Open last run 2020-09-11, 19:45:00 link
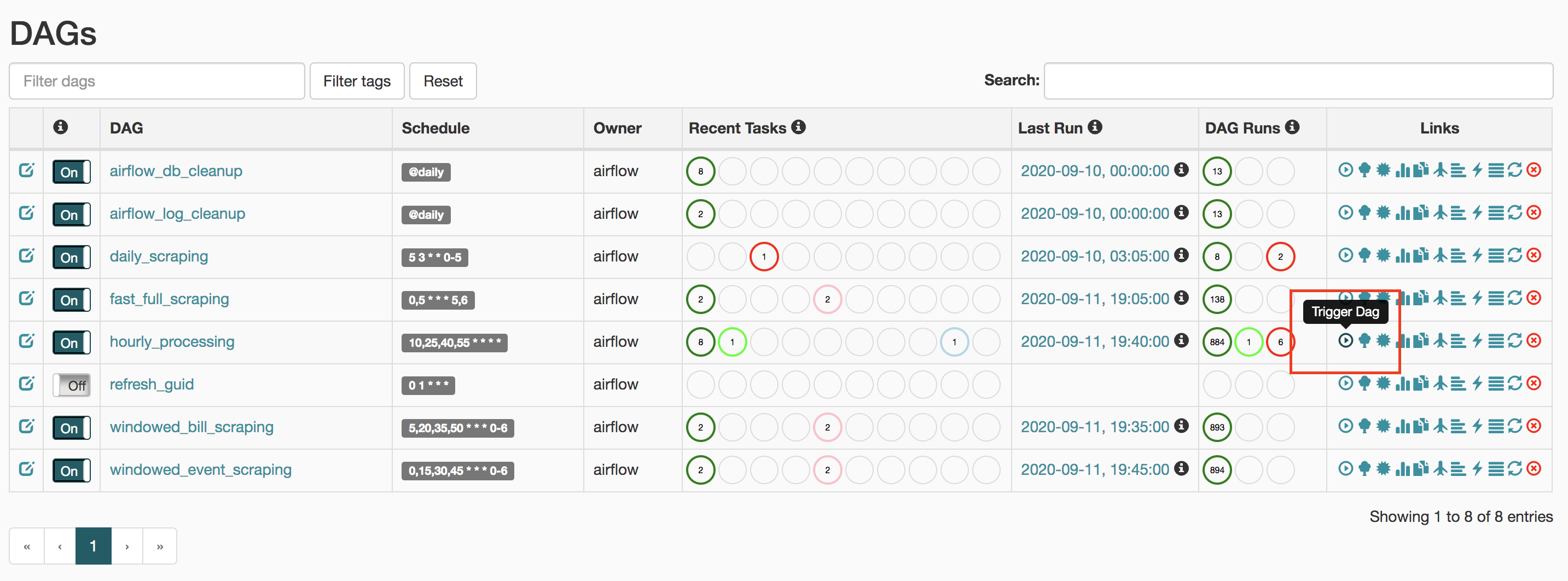 [x=1094, y=469]
